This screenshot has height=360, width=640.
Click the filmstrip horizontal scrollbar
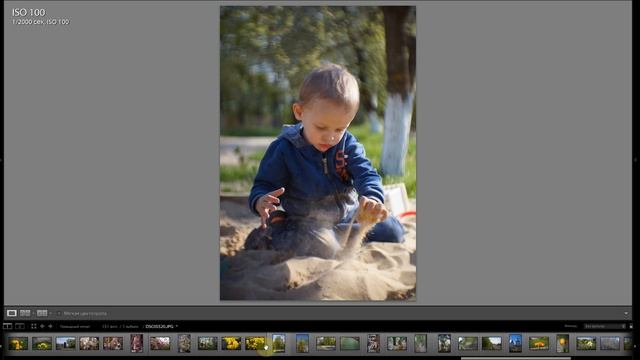pyautogui.click(x=516, y=358)
